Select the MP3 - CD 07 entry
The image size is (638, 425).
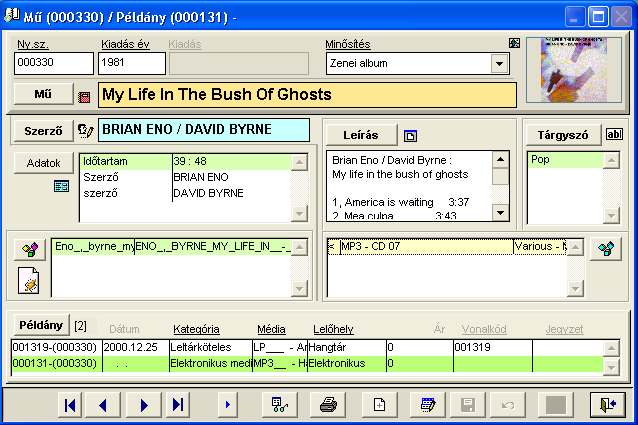point(446,246)
